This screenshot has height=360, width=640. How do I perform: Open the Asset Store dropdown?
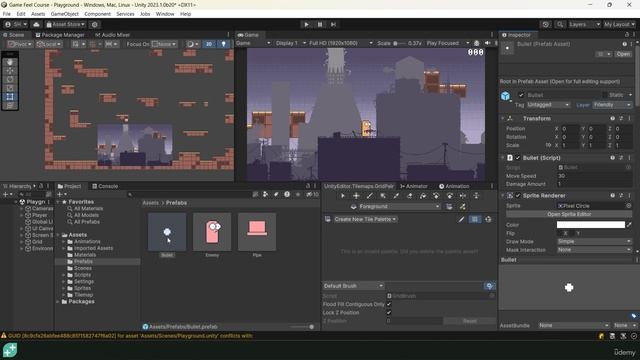click(66, 24)
